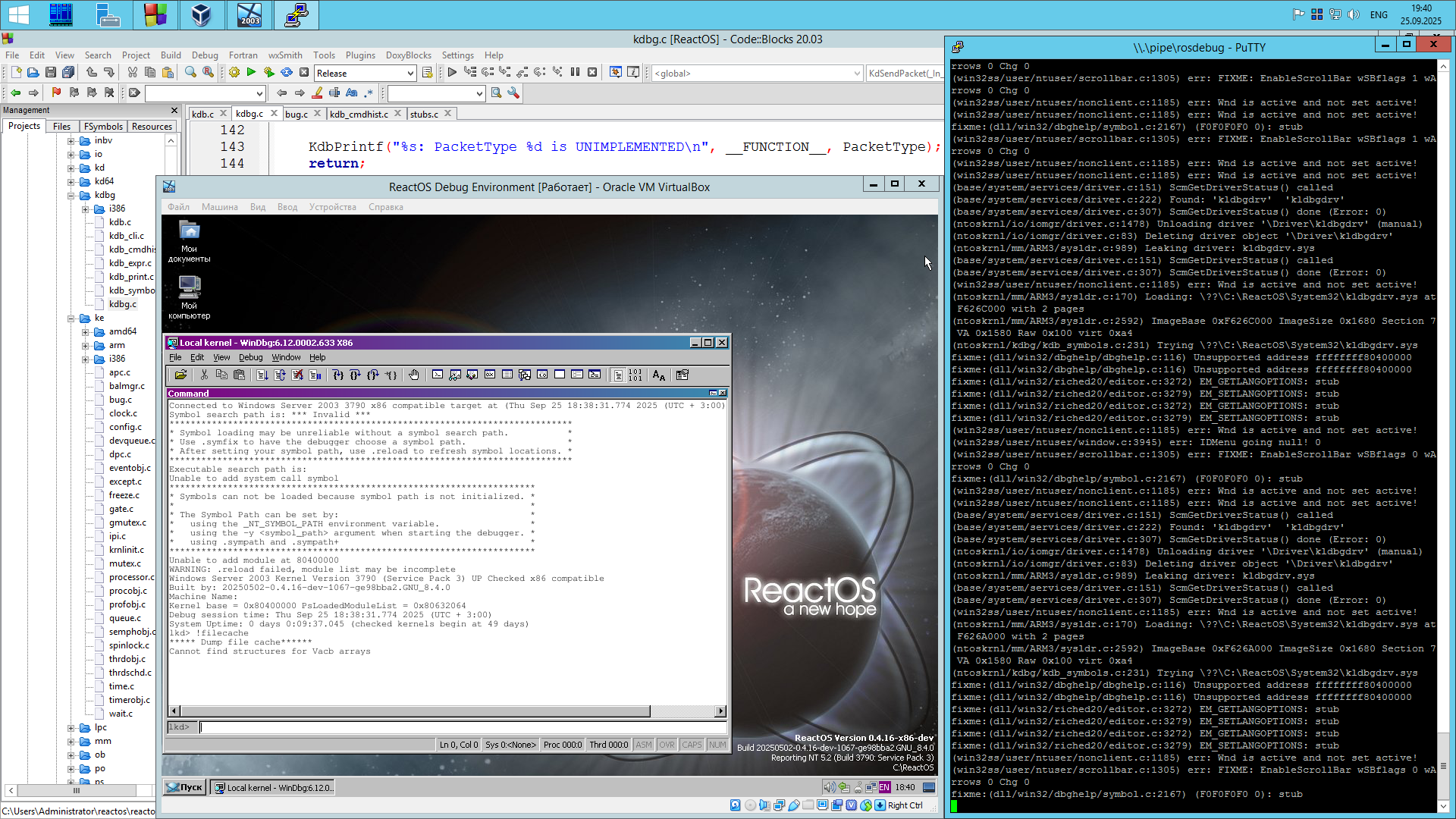Open the FSymbols management tab
The image size is (1456, 819).
pos(103,127)
